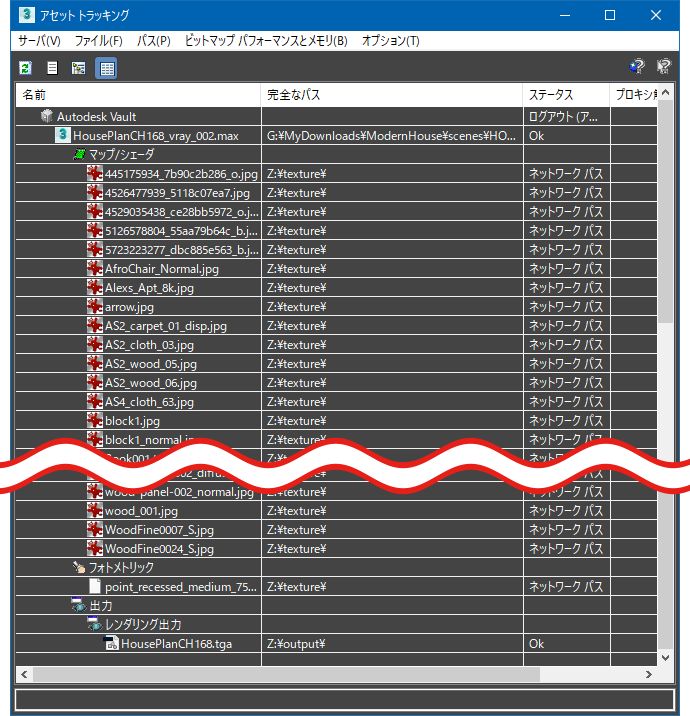
Task: Select the マップ/シェーダ group row
Action: (x=337, y=154)
